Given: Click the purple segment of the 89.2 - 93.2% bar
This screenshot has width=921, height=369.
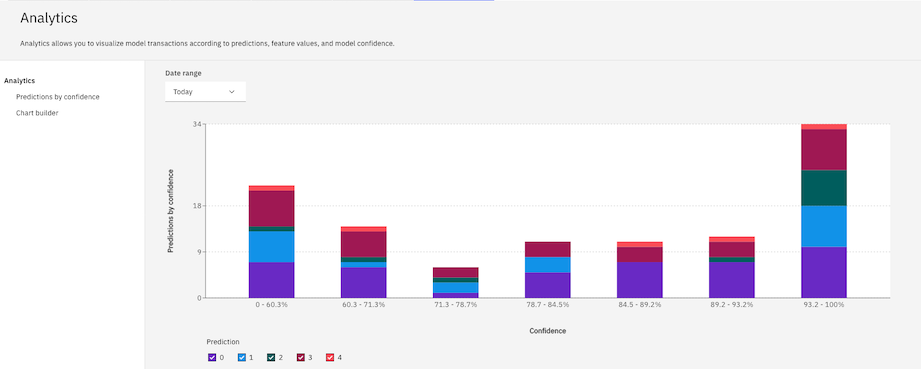Looking at the screenshot, I should [x=732, y=280].
